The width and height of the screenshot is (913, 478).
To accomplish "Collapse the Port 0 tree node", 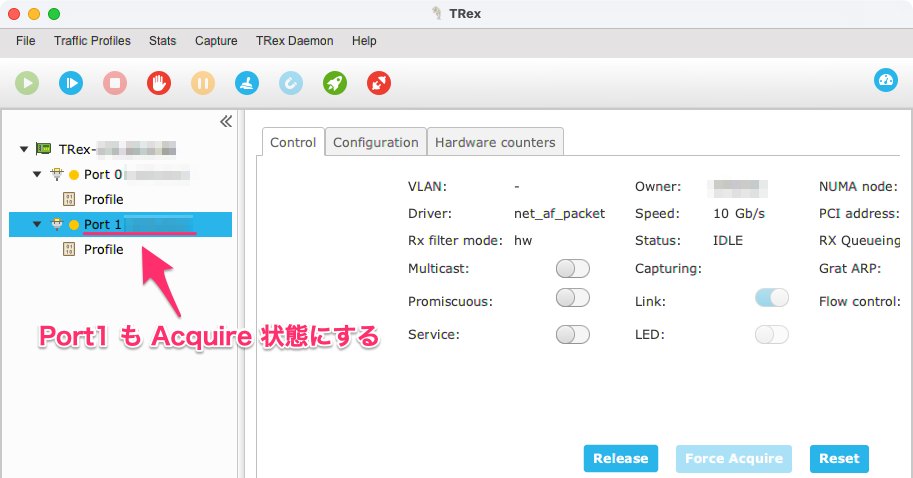I will [x=37, y=175].
